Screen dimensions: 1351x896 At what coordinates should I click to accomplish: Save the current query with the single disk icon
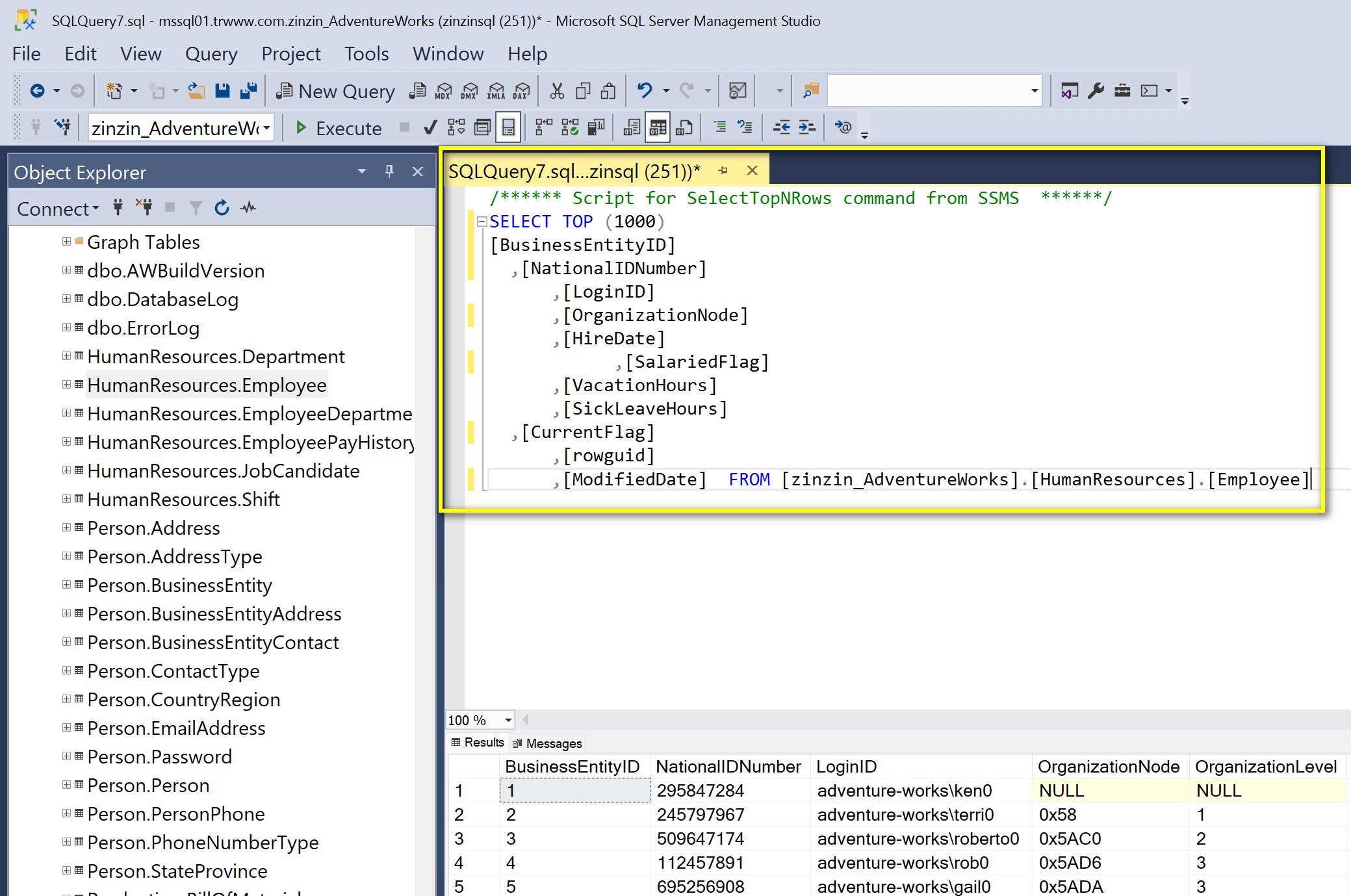pyautogui.click(x=223, y=91)
